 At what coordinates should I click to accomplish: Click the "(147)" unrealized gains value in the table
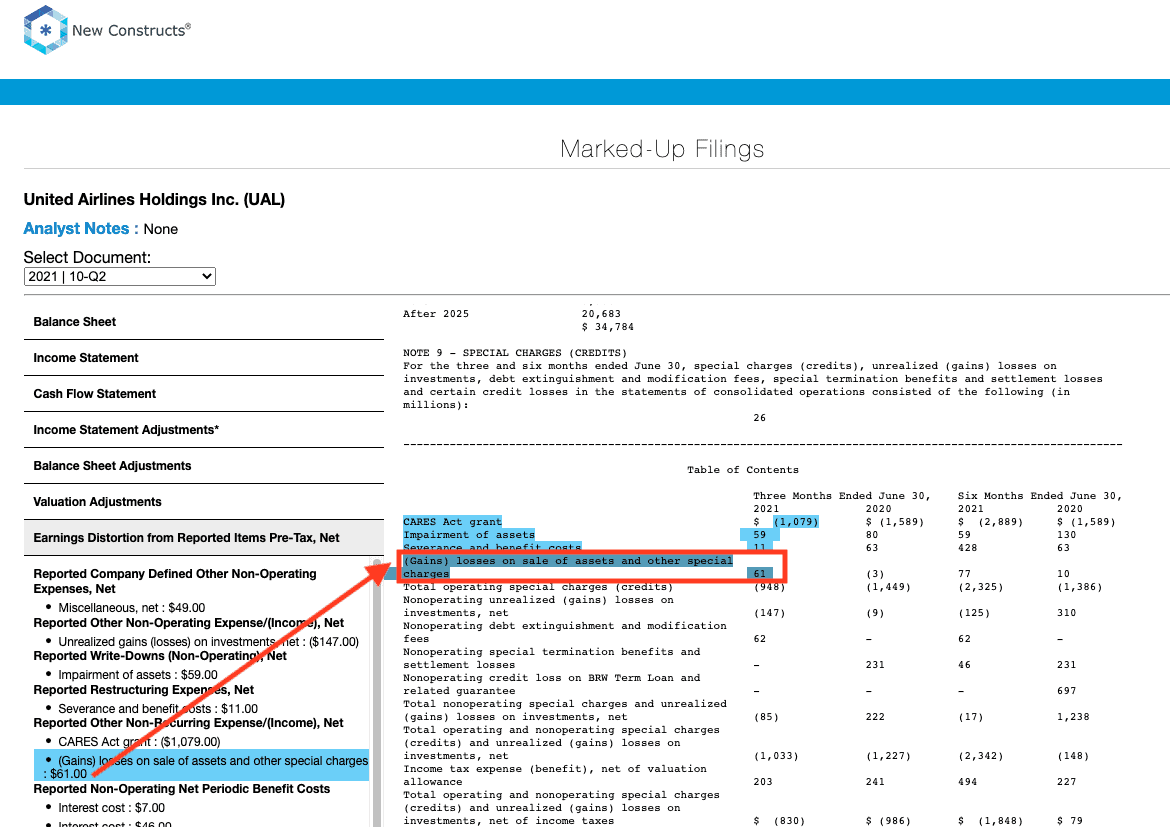click(769, 613)
